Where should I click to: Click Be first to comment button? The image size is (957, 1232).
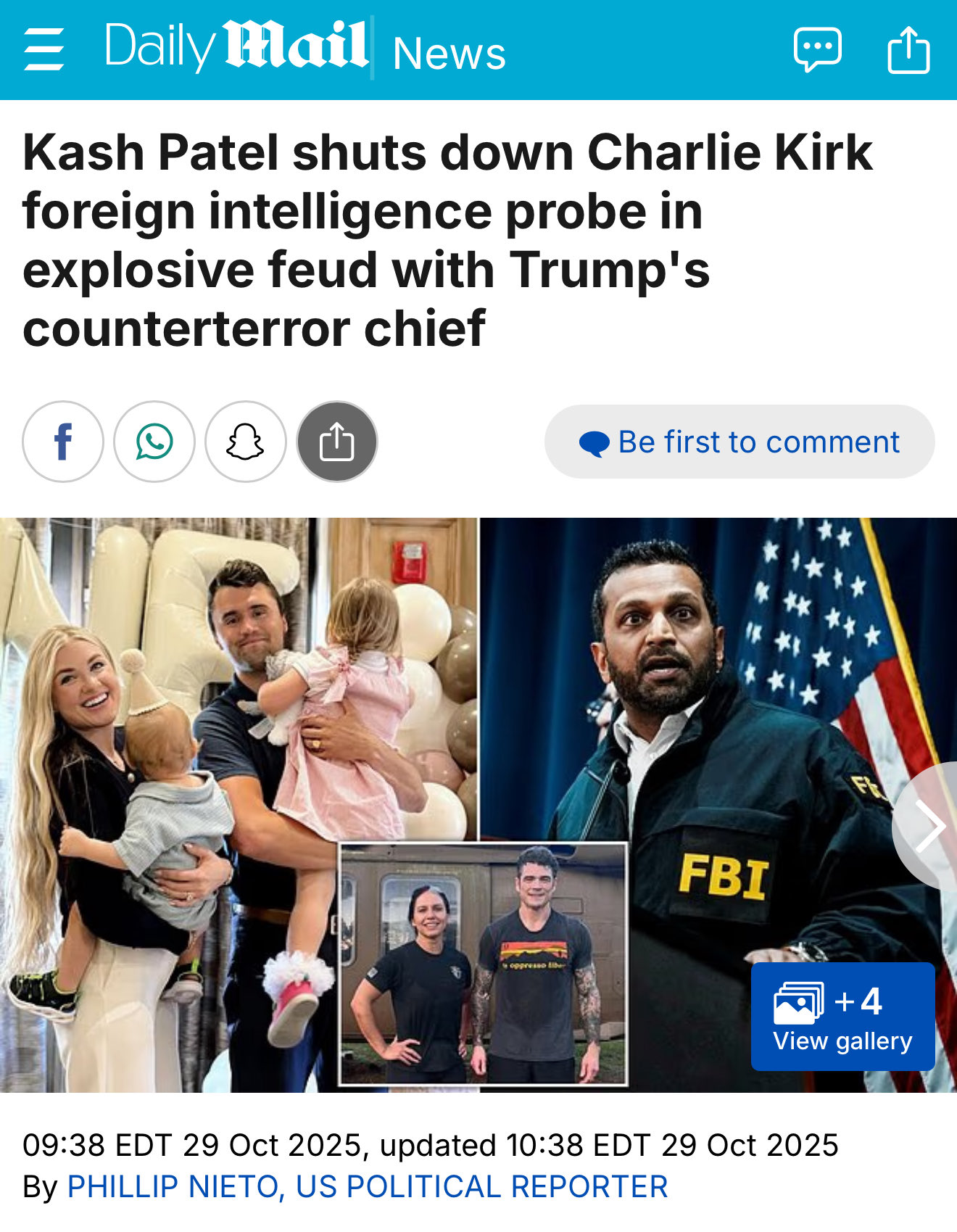click(x=739, y=442)
